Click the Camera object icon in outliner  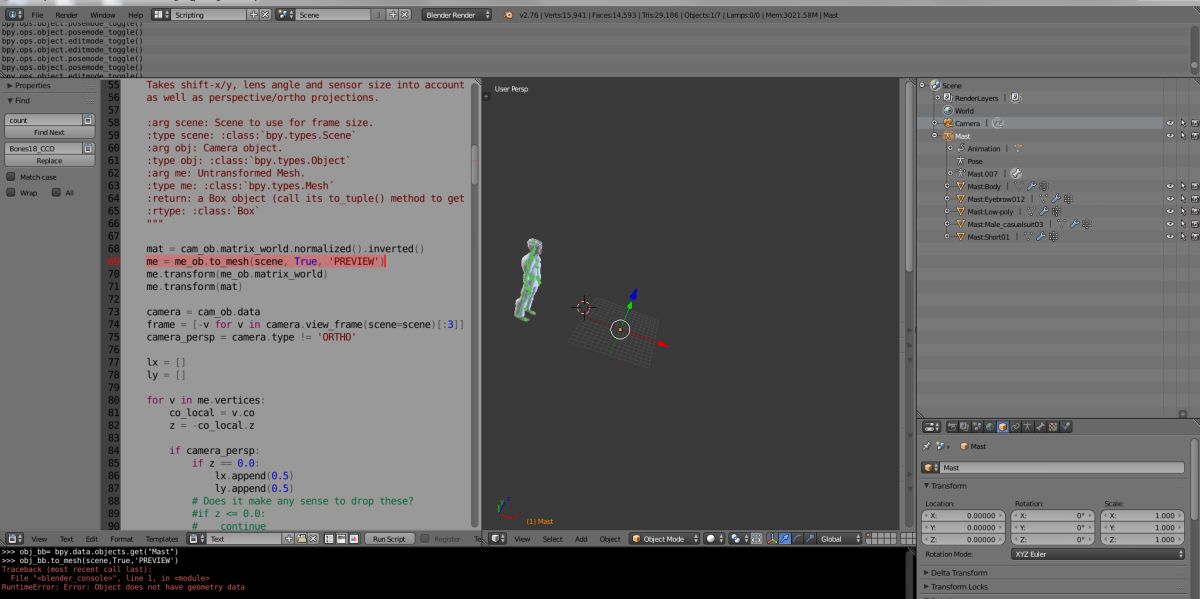pos(948,123)
